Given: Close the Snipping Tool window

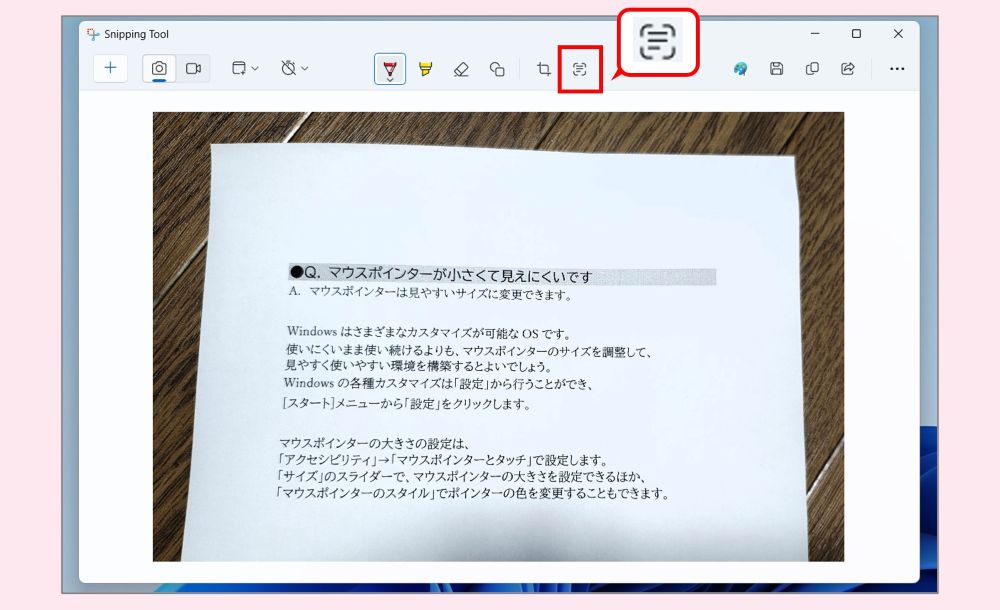Looking at the screenshot, I should 898,34.
